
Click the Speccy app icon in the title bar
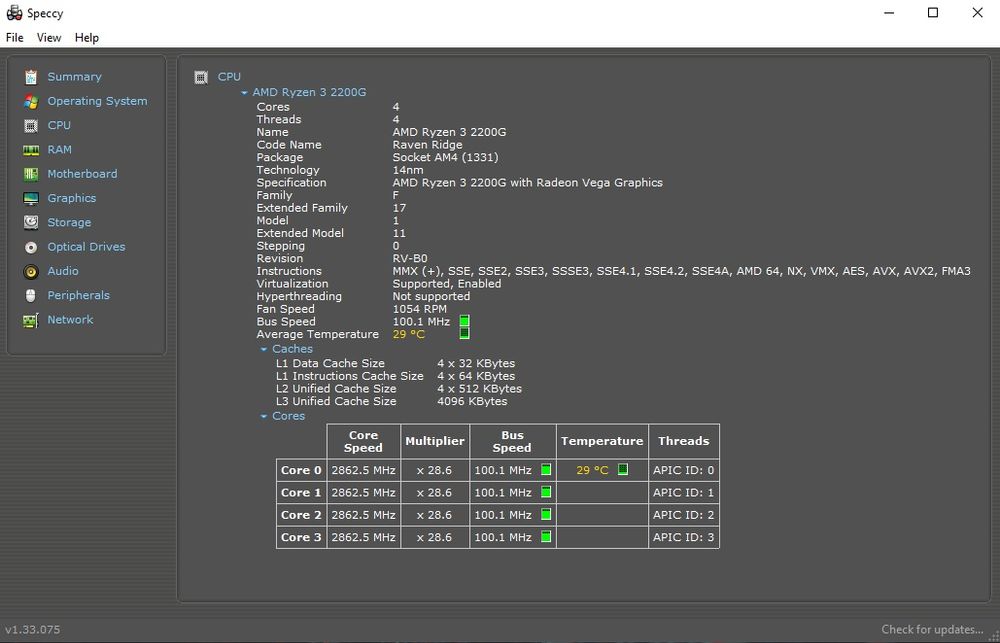(14, 13)
